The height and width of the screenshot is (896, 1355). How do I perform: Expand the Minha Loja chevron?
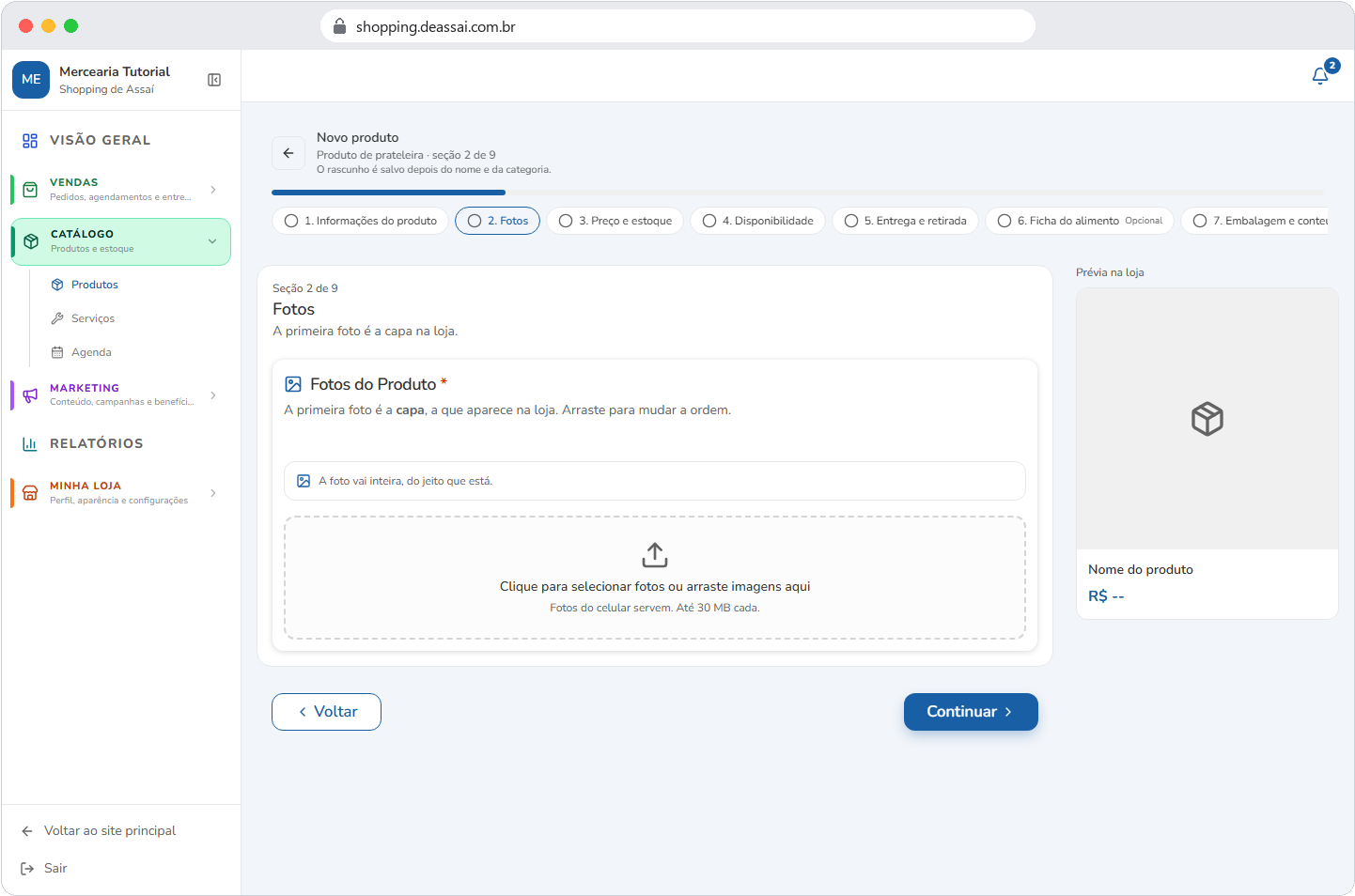(213, 493)
